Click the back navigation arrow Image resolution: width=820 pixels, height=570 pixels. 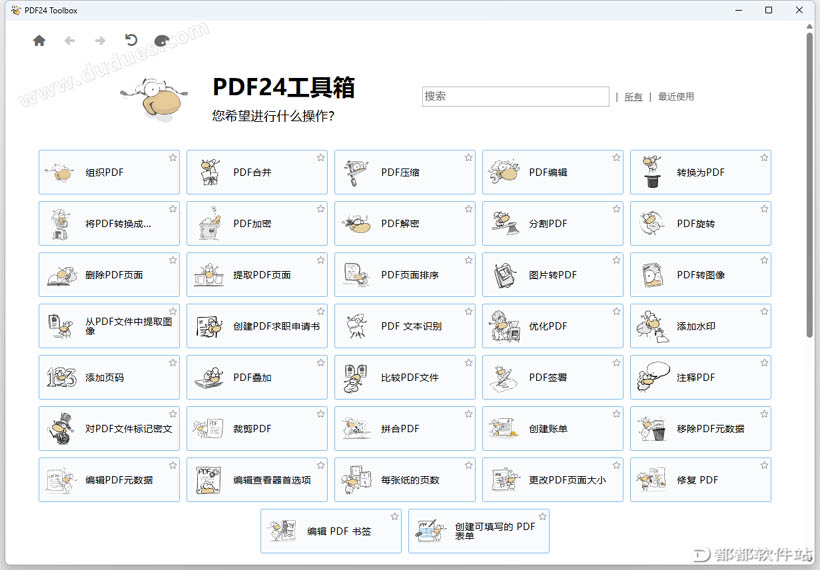[x=70, y=40]
